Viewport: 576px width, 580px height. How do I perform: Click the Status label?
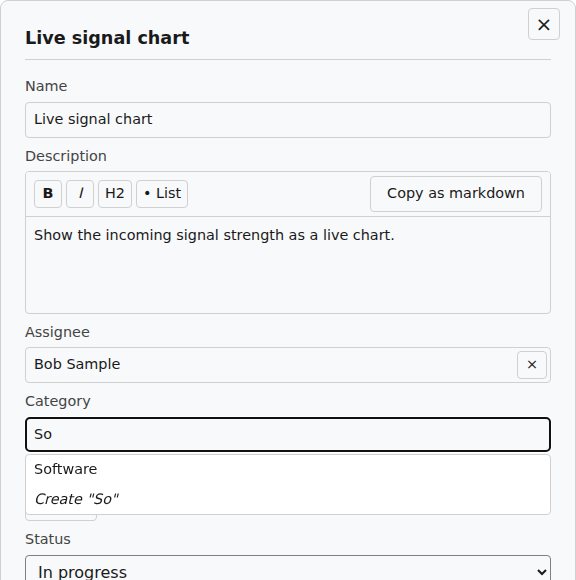tap(48, 539)
